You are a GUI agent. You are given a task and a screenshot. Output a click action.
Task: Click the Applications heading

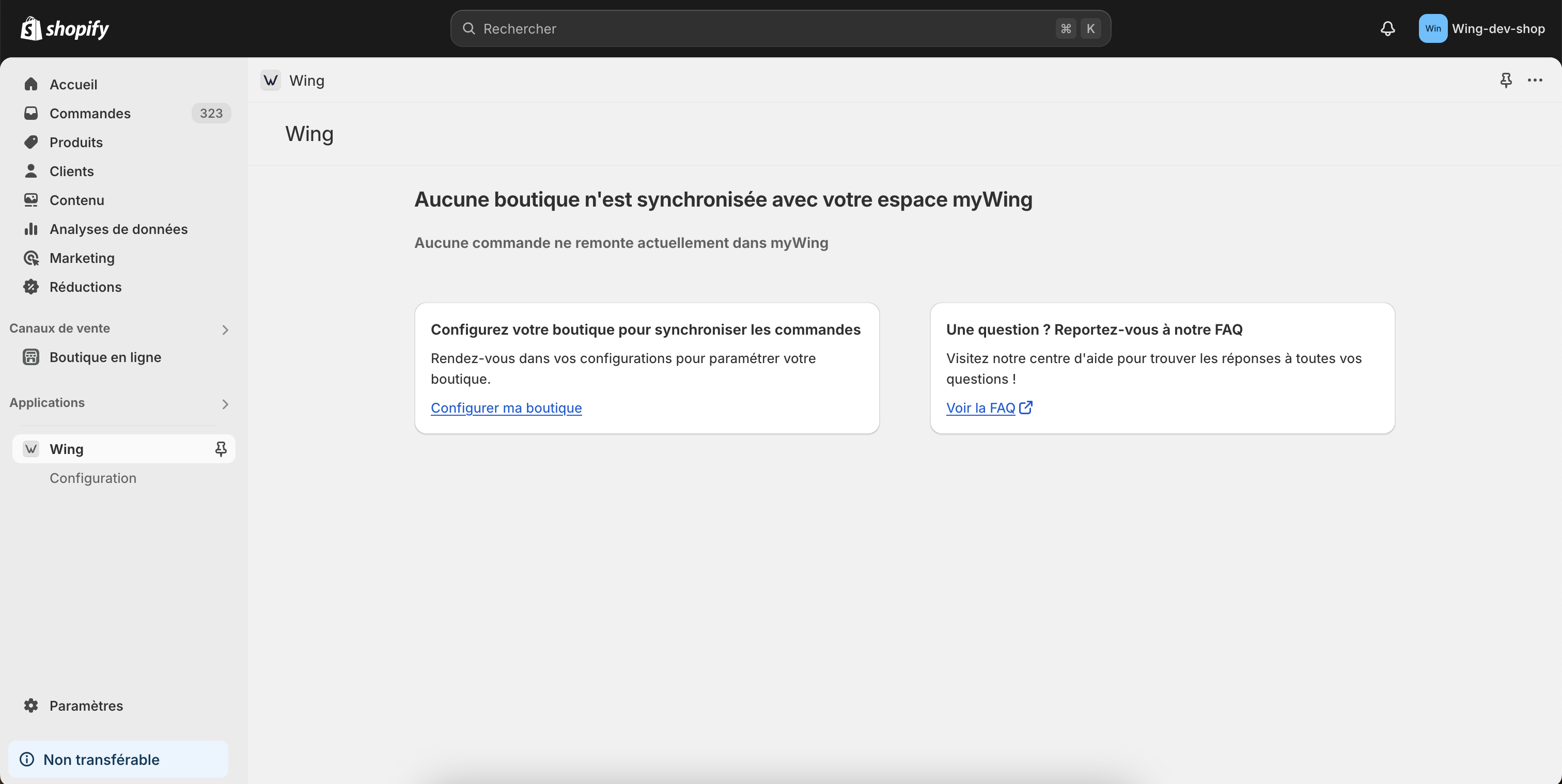(x=46, y=403)
